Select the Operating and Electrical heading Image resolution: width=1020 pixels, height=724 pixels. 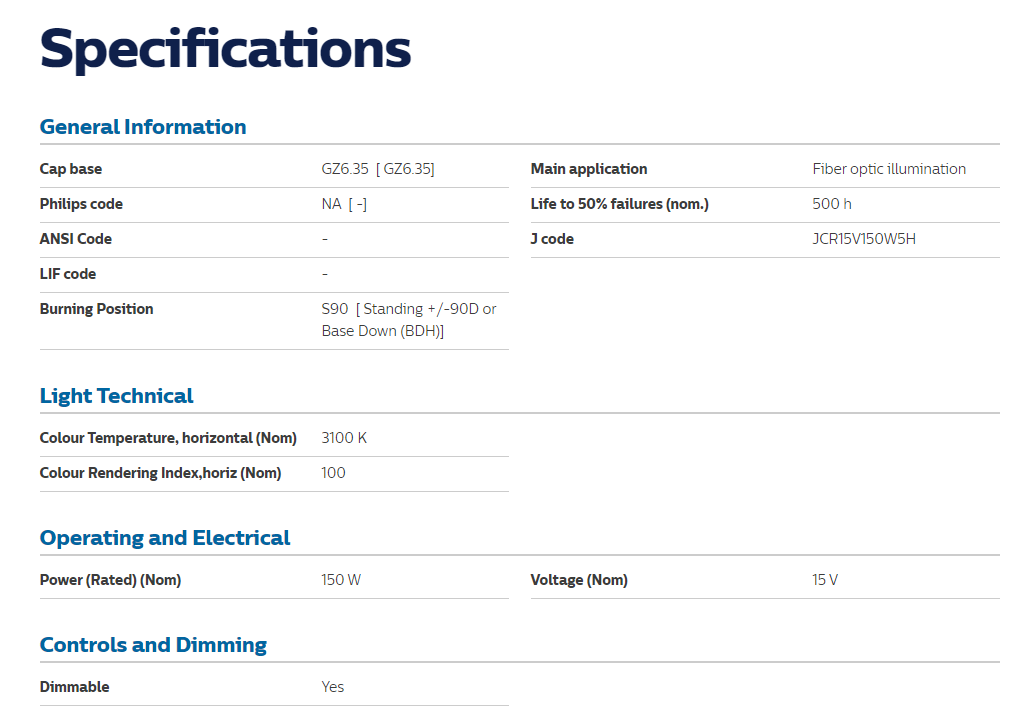click(x=165, y=538)
